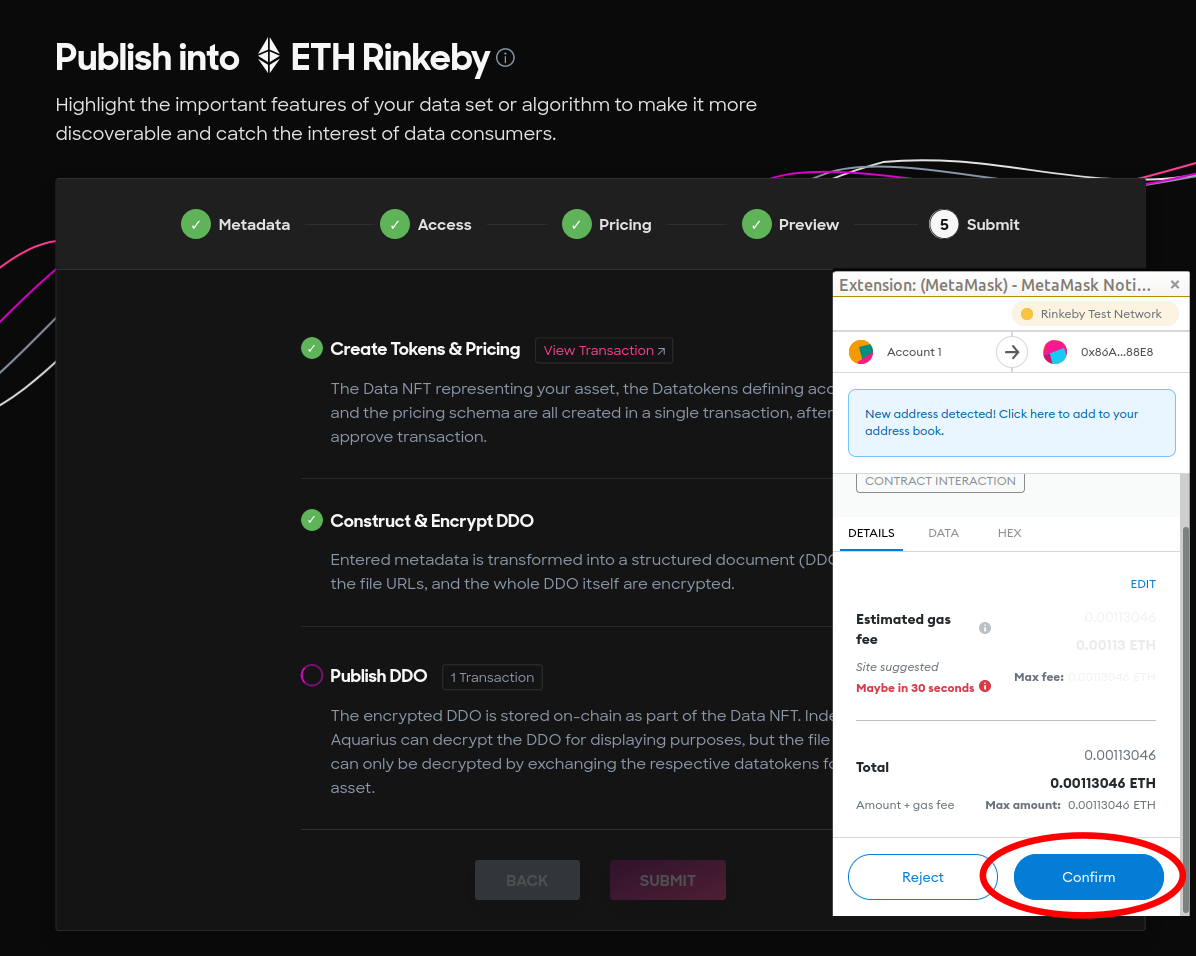Click the Ethereum logo in the heading
The width and height of the screenshot is (1196, 956).
pyautogui.click(x=268, y=56)
